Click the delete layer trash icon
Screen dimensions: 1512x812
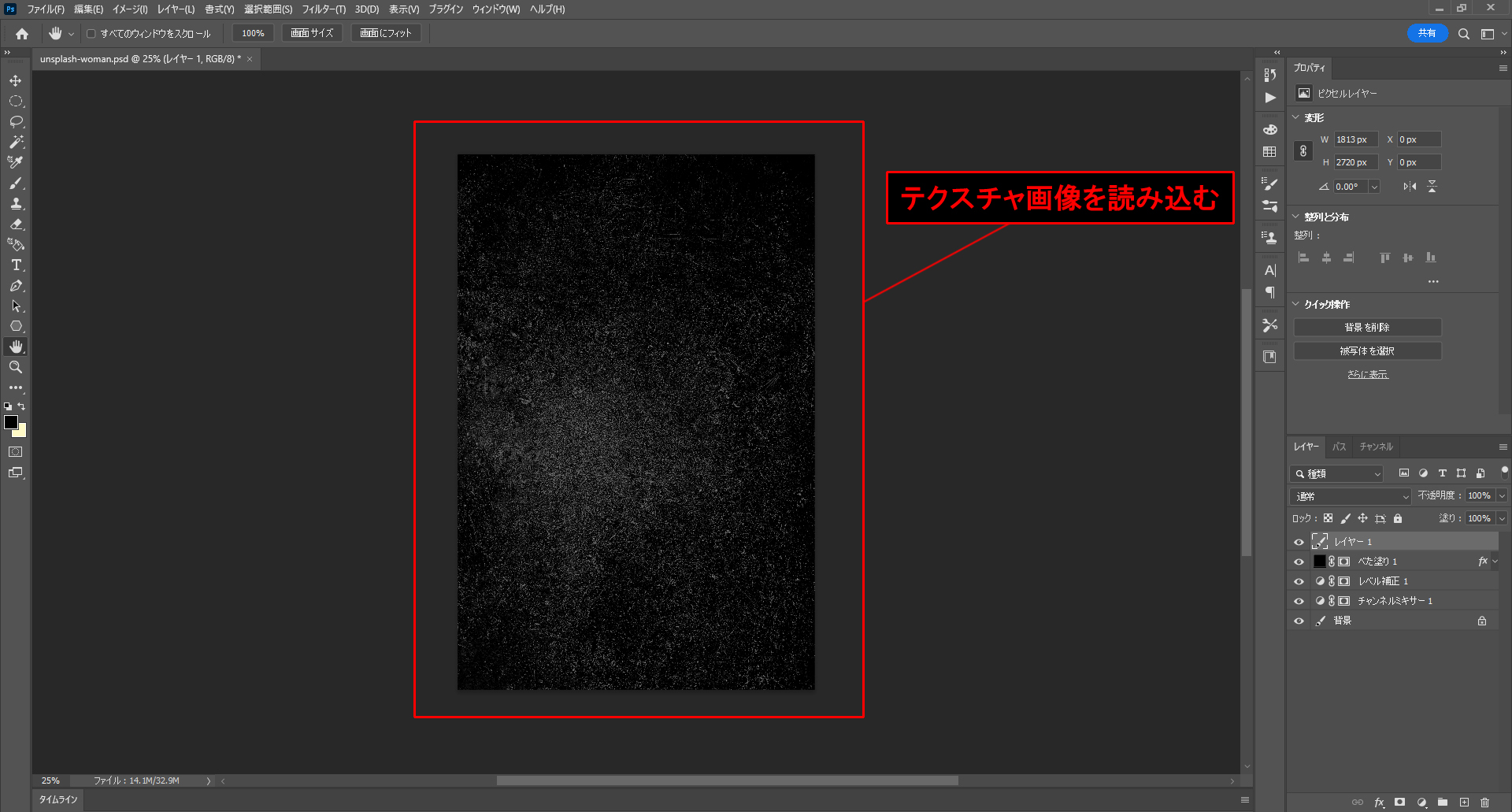[1484, 803]
